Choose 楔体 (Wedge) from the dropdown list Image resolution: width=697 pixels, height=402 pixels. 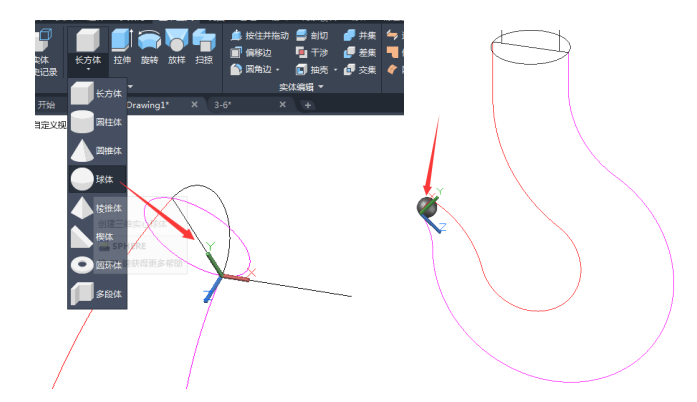pyautogui.click(x=97, y=237)
